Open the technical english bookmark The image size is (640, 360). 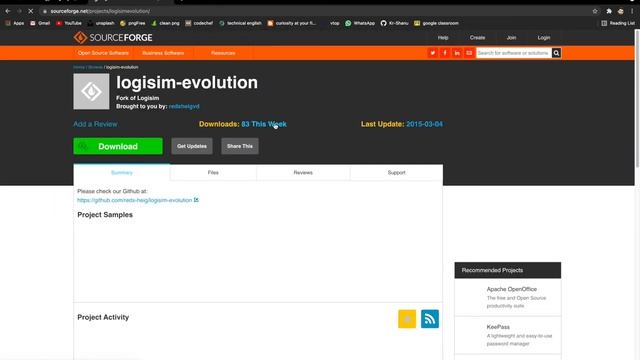point(240,23)
